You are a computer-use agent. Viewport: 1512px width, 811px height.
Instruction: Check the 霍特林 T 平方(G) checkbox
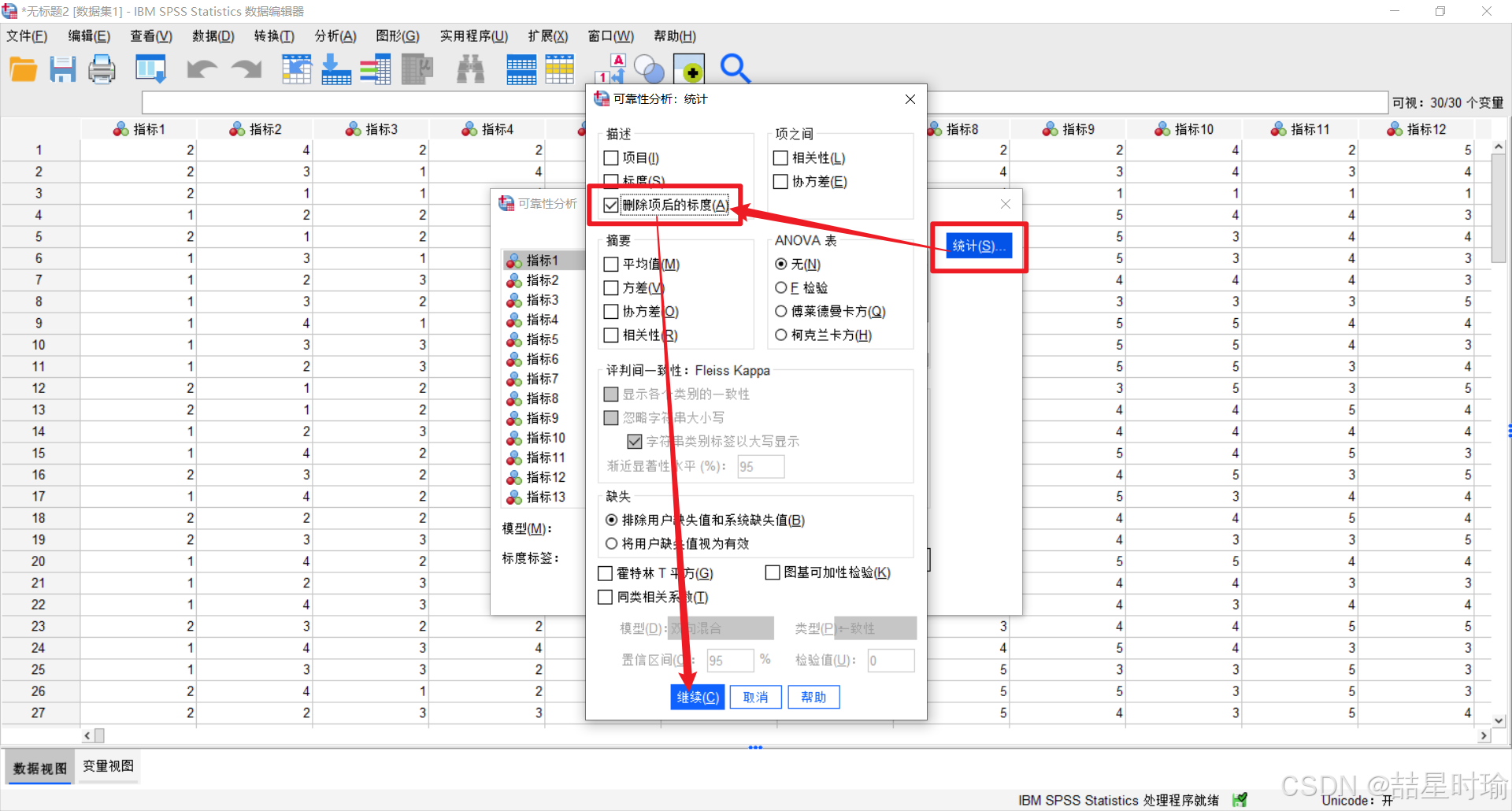pyautogui.click(x=606, y=573)
